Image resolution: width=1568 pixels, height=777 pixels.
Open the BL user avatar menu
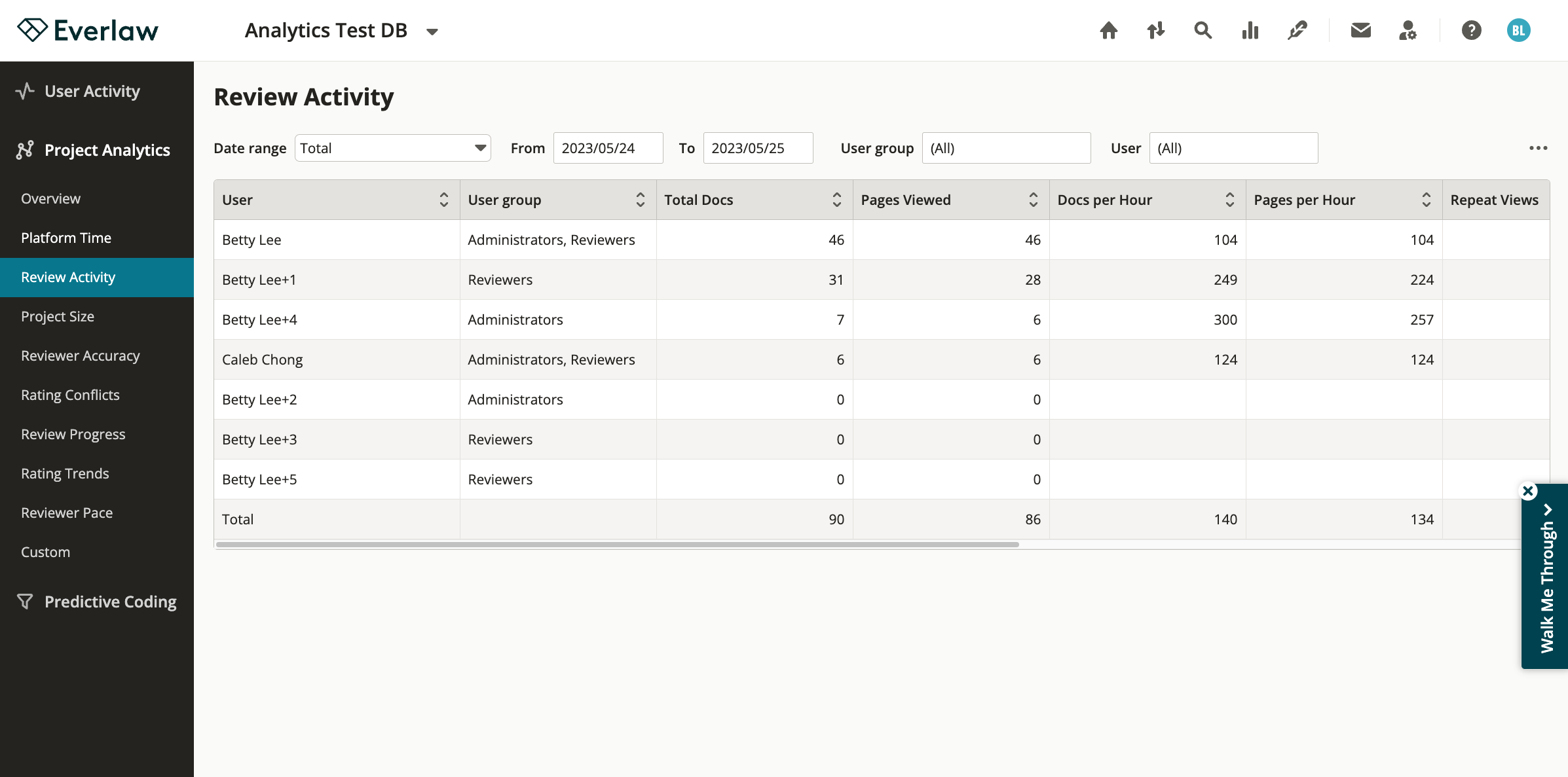pyautogui.click(x=1518, y=31)
